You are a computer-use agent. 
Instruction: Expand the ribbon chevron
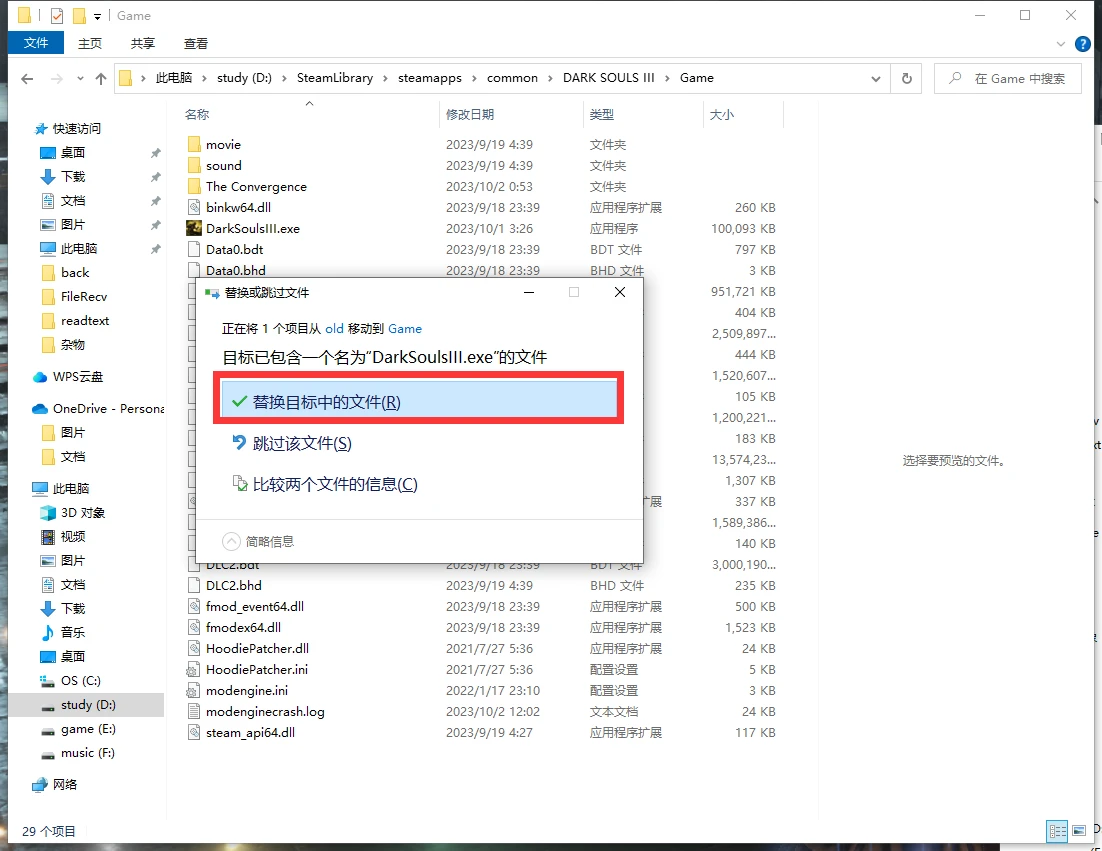[x=1061, y=44]
